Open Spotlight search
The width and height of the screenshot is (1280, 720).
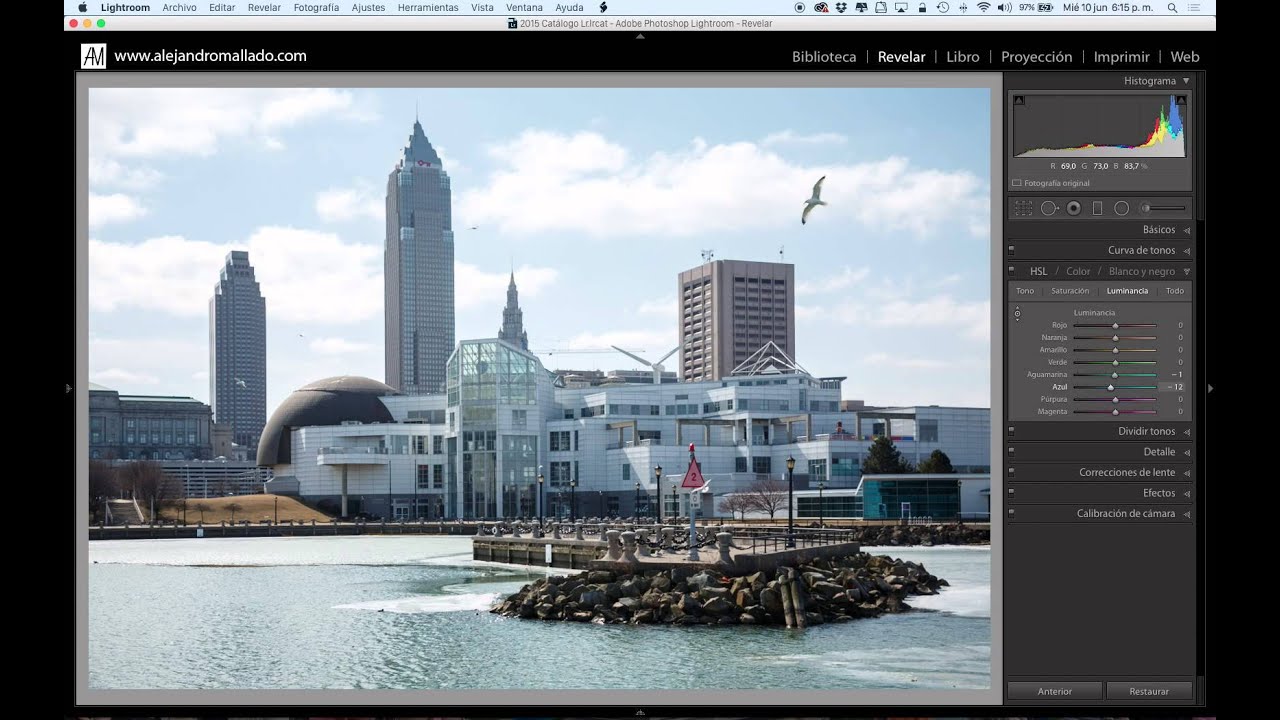pos(1172,7)
